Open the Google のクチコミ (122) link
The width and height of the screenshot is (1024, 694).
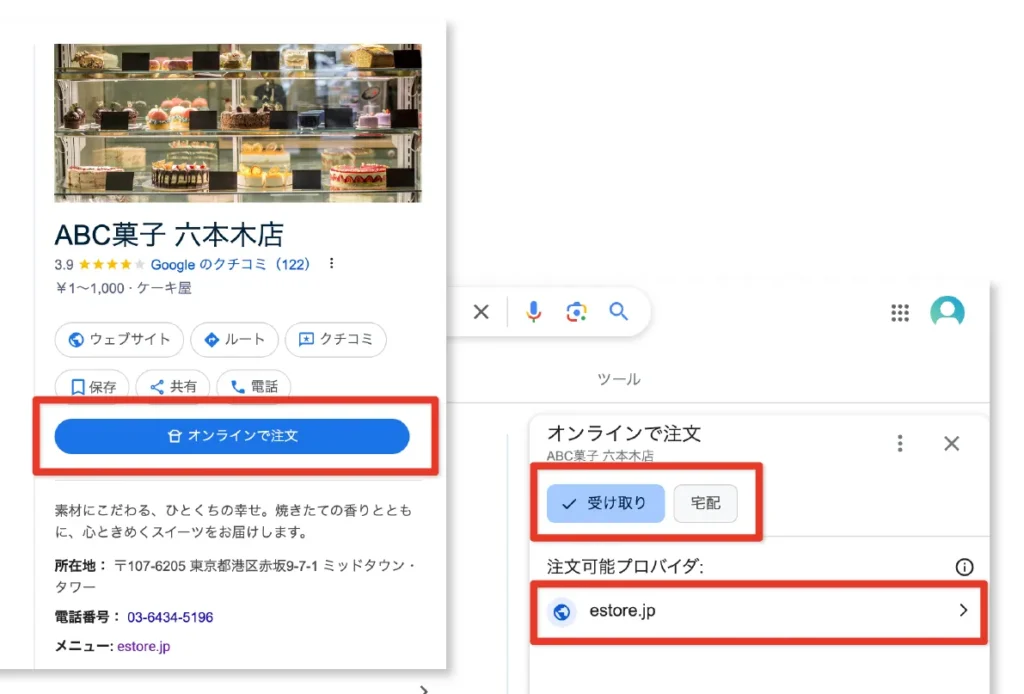coord(230,265)
